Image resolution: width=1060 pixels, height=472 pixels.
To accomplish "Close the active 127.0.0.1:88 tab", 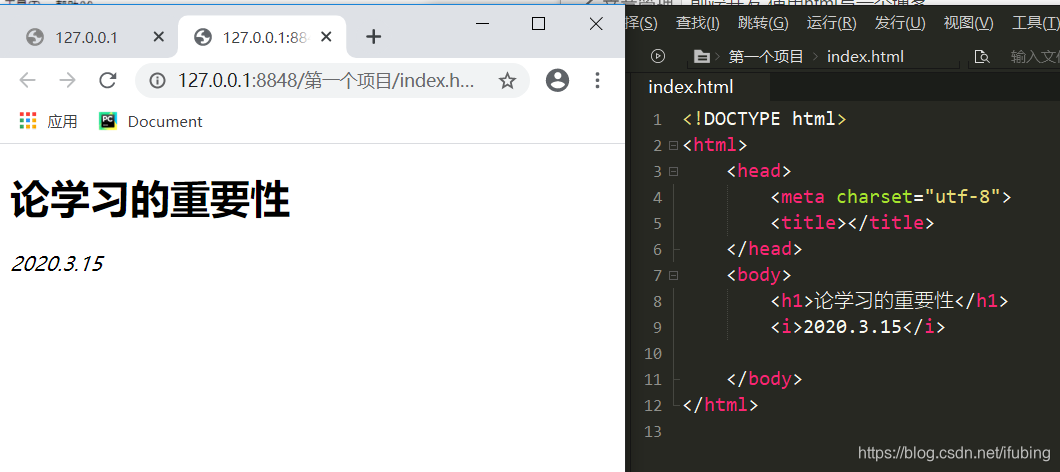I will pyautogui.click(x=327, y=37).
